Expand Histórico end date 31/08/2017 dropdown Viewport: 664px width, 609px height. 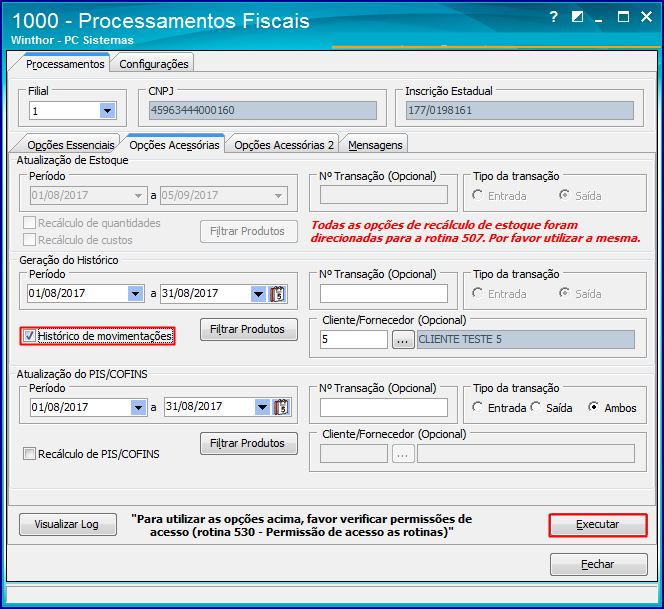(x=258, y=293)
